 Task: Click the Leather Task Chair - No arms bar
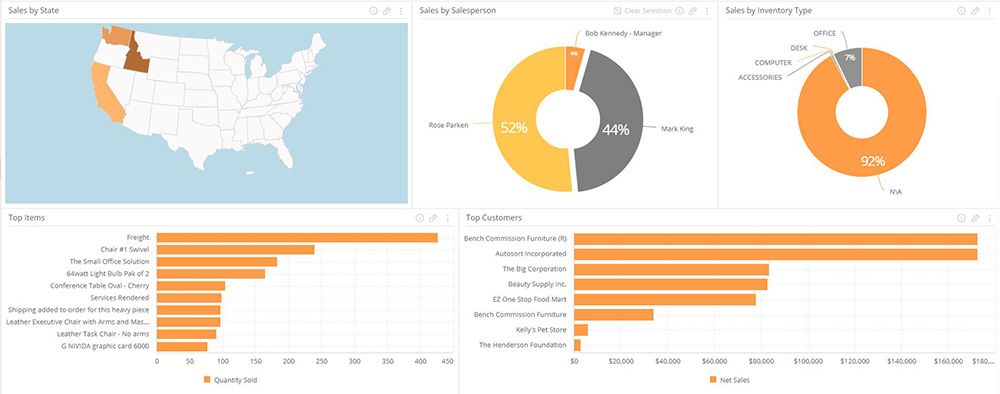tap(186, 334)
